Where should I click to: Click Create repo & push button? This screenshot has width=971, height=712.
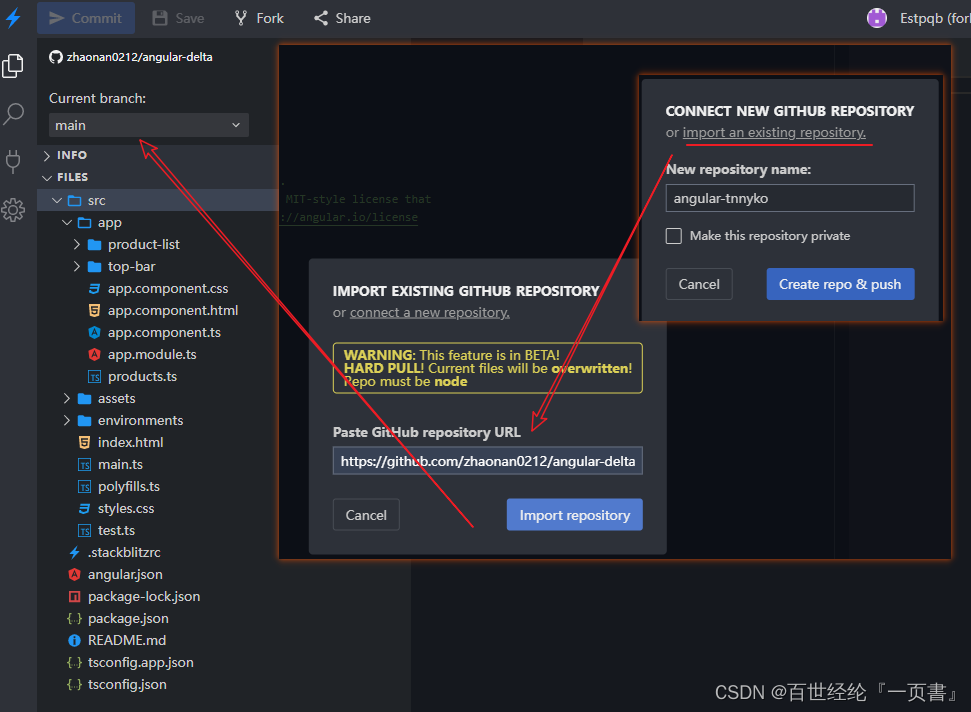coord(840,284)
